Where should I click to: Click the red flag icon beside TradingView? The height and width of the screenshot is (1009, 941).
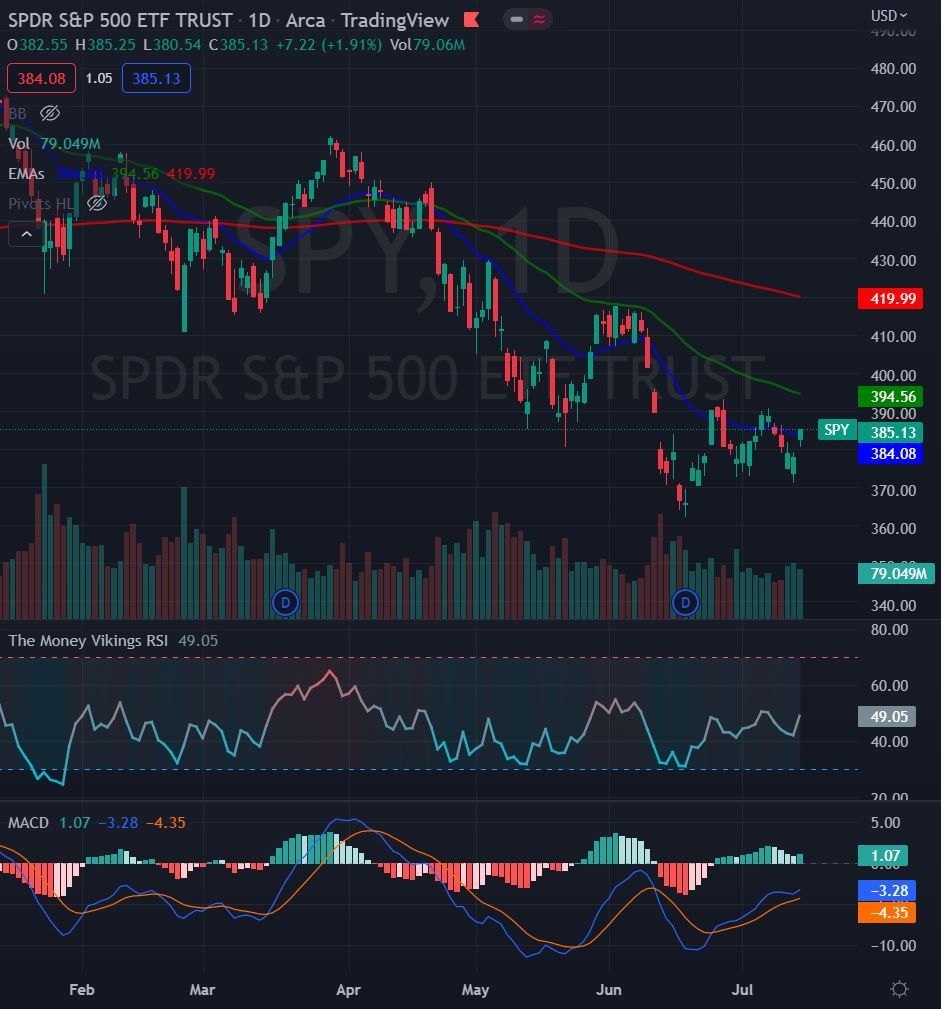(472, 21)
